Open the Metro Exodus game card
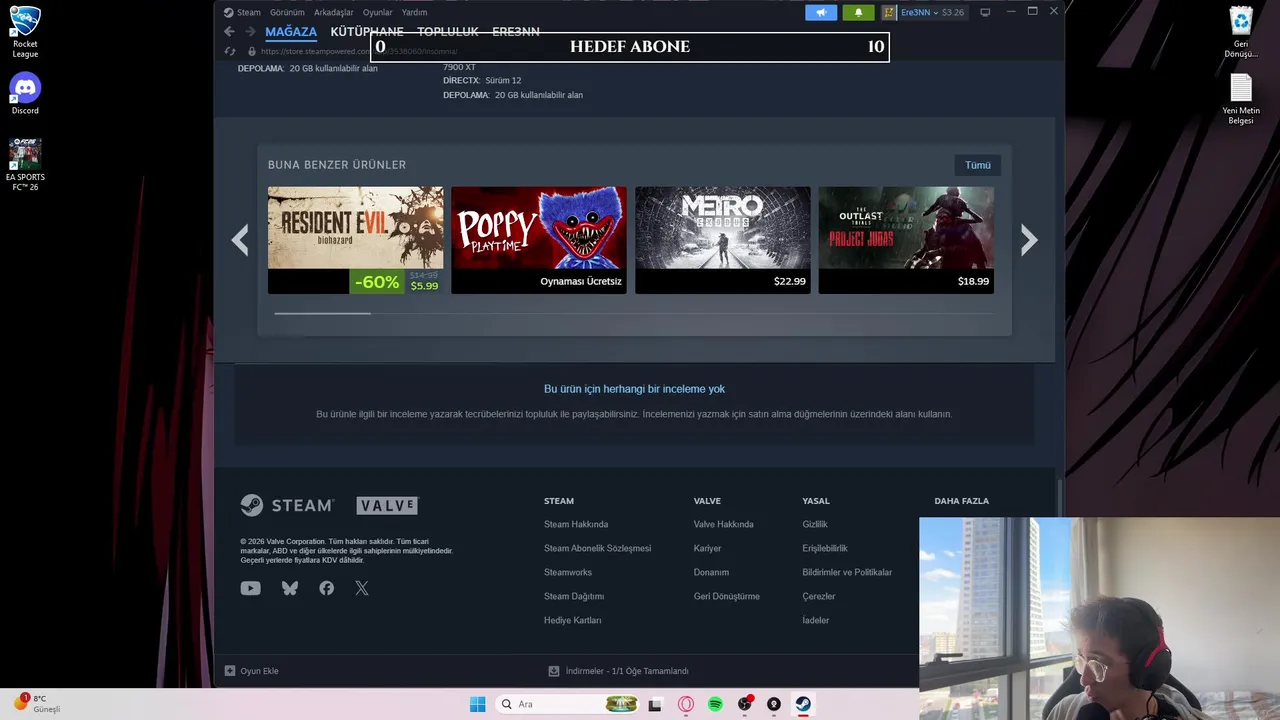The image size is (1280, 720). tap(723, 240)
